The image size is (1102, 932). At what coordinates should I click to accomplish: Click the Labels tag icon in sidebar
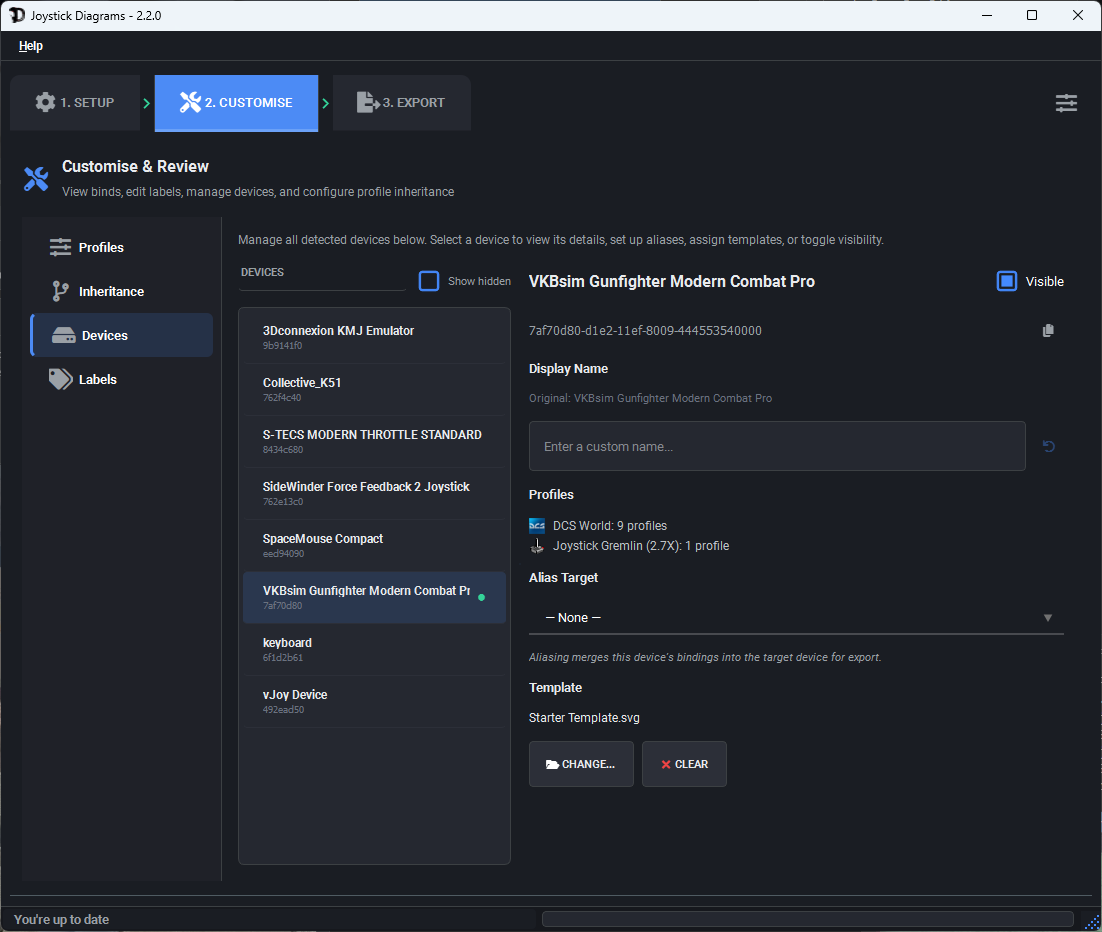pos(60,380)
